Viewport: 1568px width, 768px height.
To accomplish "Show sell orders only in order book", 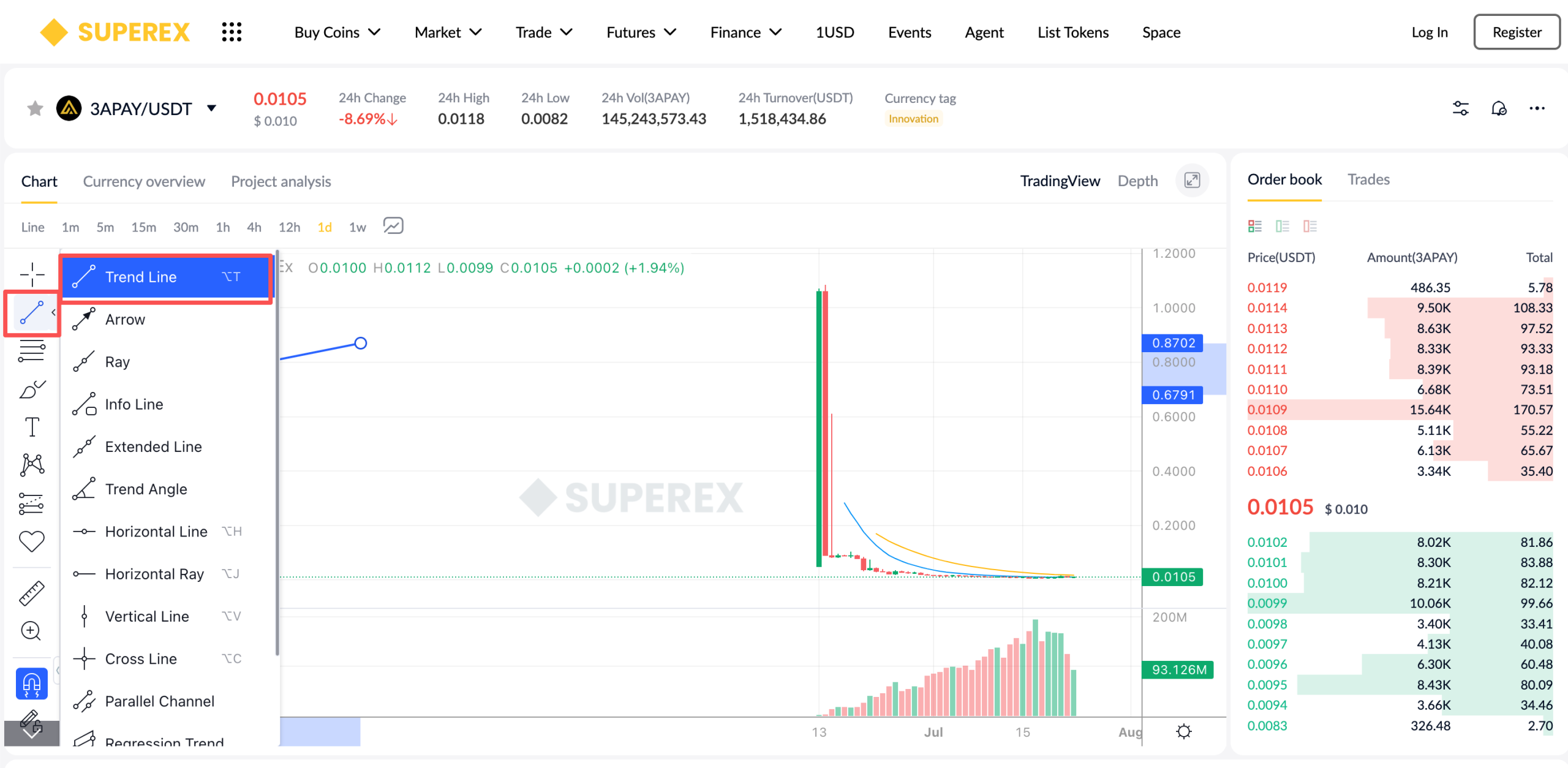I will pyautogui.click(x=1310, y=226).
